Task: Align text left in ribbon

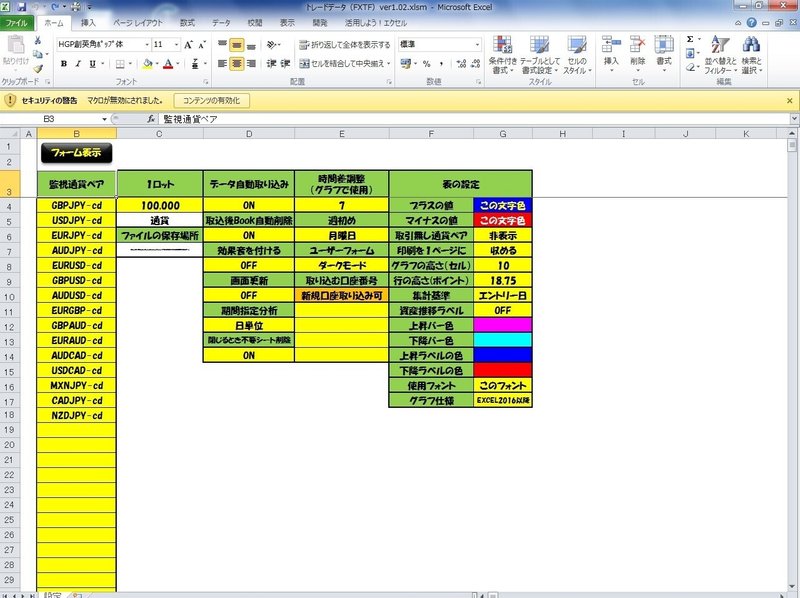Action: [x=222, y=64]
